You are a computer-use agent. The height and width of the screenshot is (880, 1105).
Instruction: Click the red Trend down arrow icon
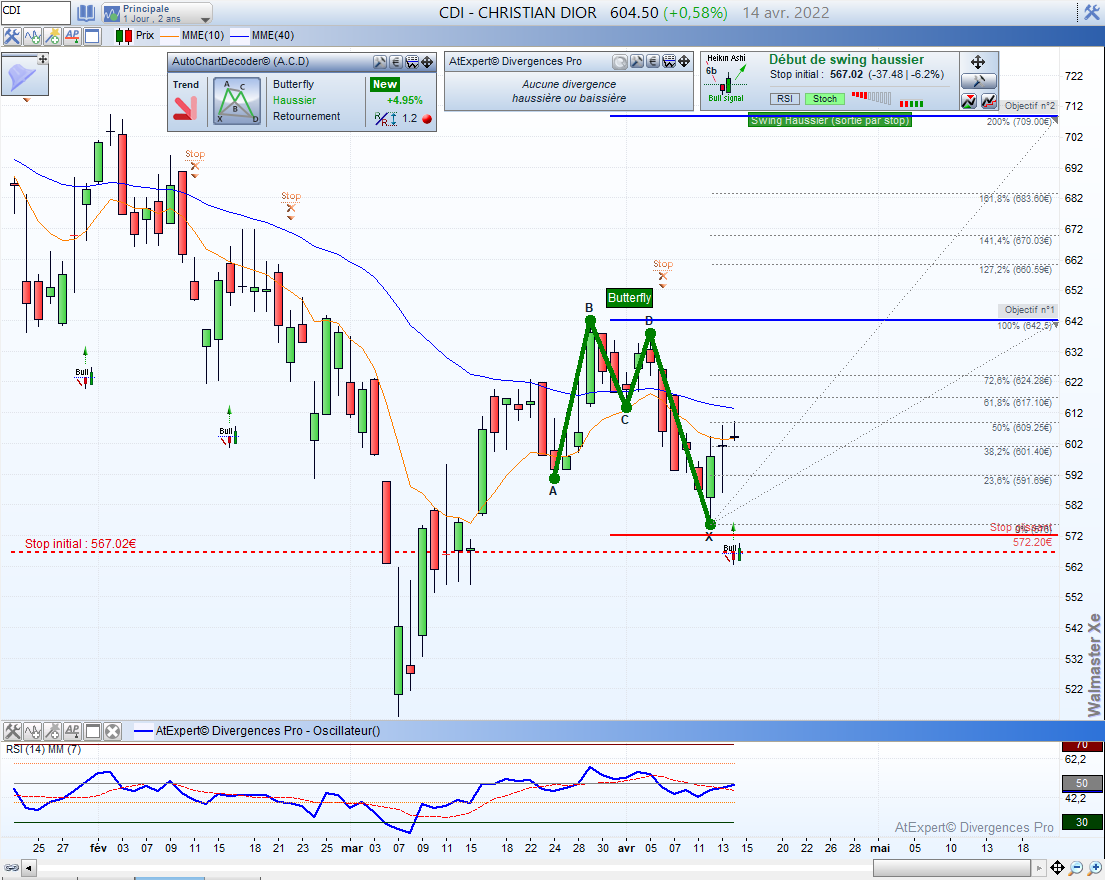tap(185, 109)
